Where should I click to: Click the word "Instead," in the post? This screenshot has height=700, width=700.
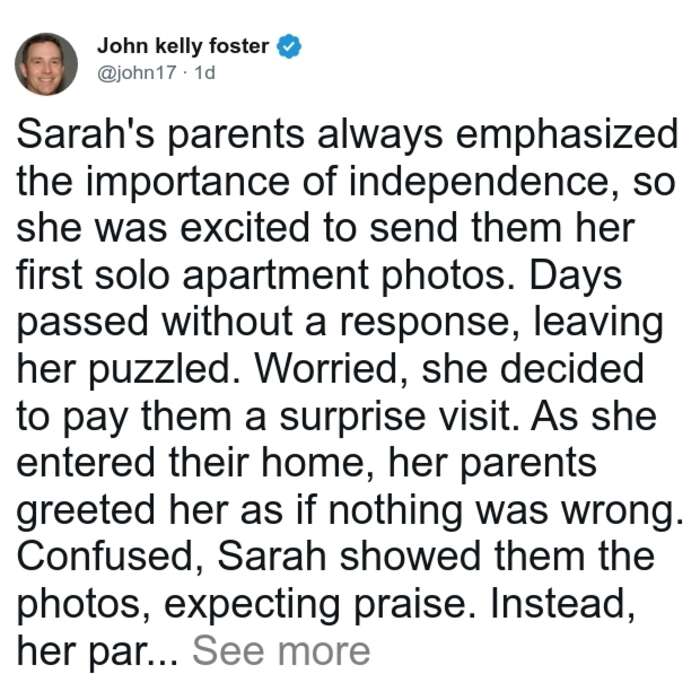[x=562, y=605]
